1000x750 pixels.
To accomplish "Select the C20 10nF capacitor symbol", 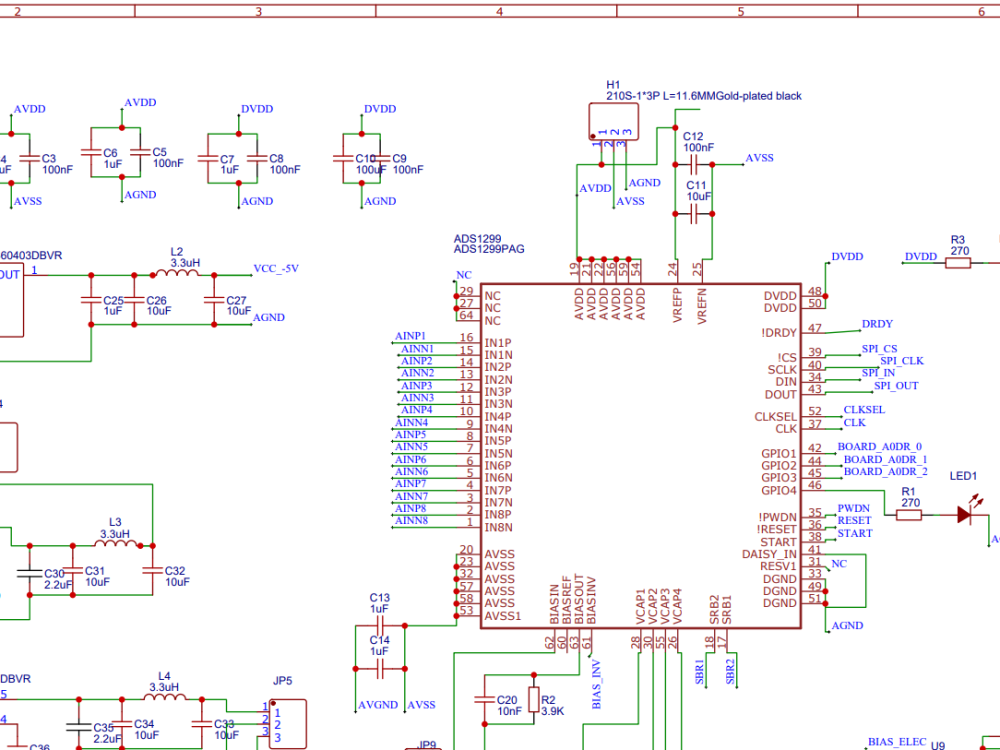I will coord(485,700).
